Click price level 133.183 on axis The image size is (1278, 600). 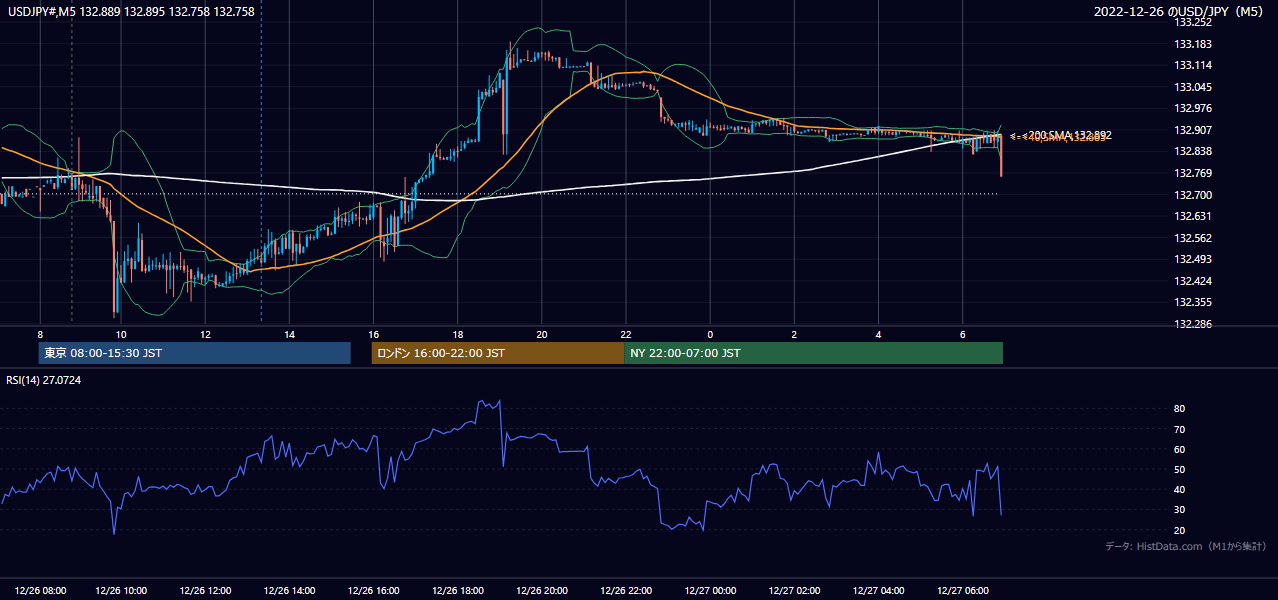pos(1192,44)
